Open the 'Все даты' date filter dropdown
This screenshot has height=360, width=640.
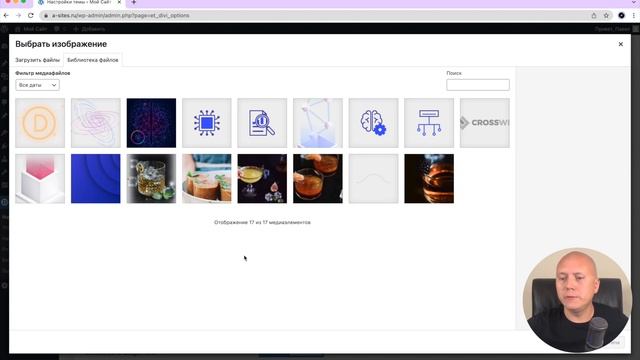point(37,85)
